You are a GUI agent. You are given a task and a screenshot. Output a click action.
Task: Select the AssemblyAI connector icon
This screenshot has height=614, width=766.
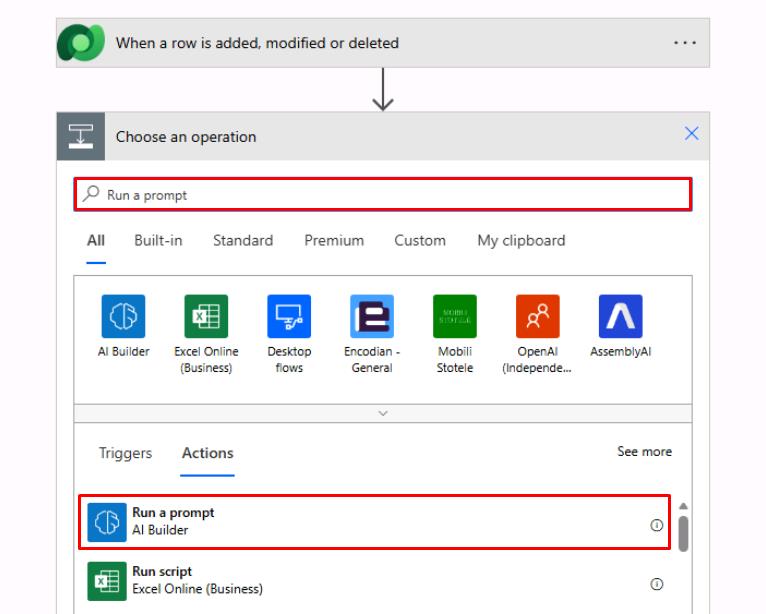(620, 316)
